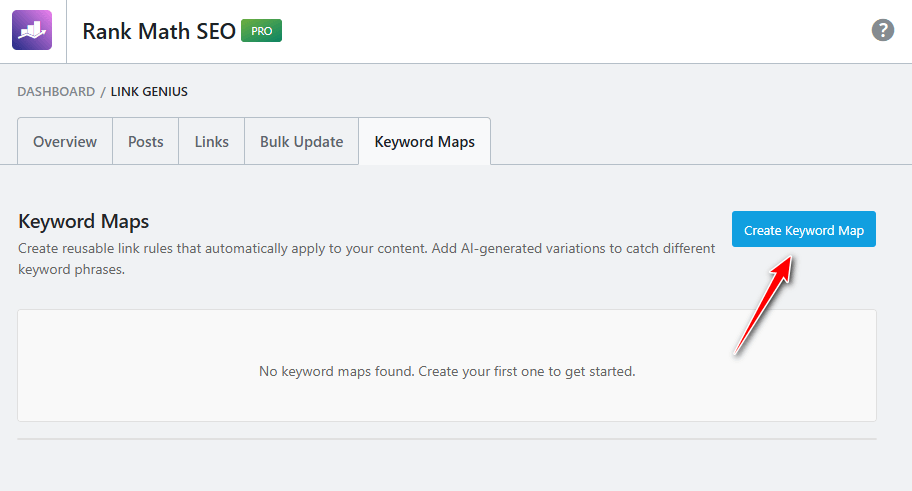Click Create Keyword Map button
Viewport: 912px width, 491px height.
(803, 229)
